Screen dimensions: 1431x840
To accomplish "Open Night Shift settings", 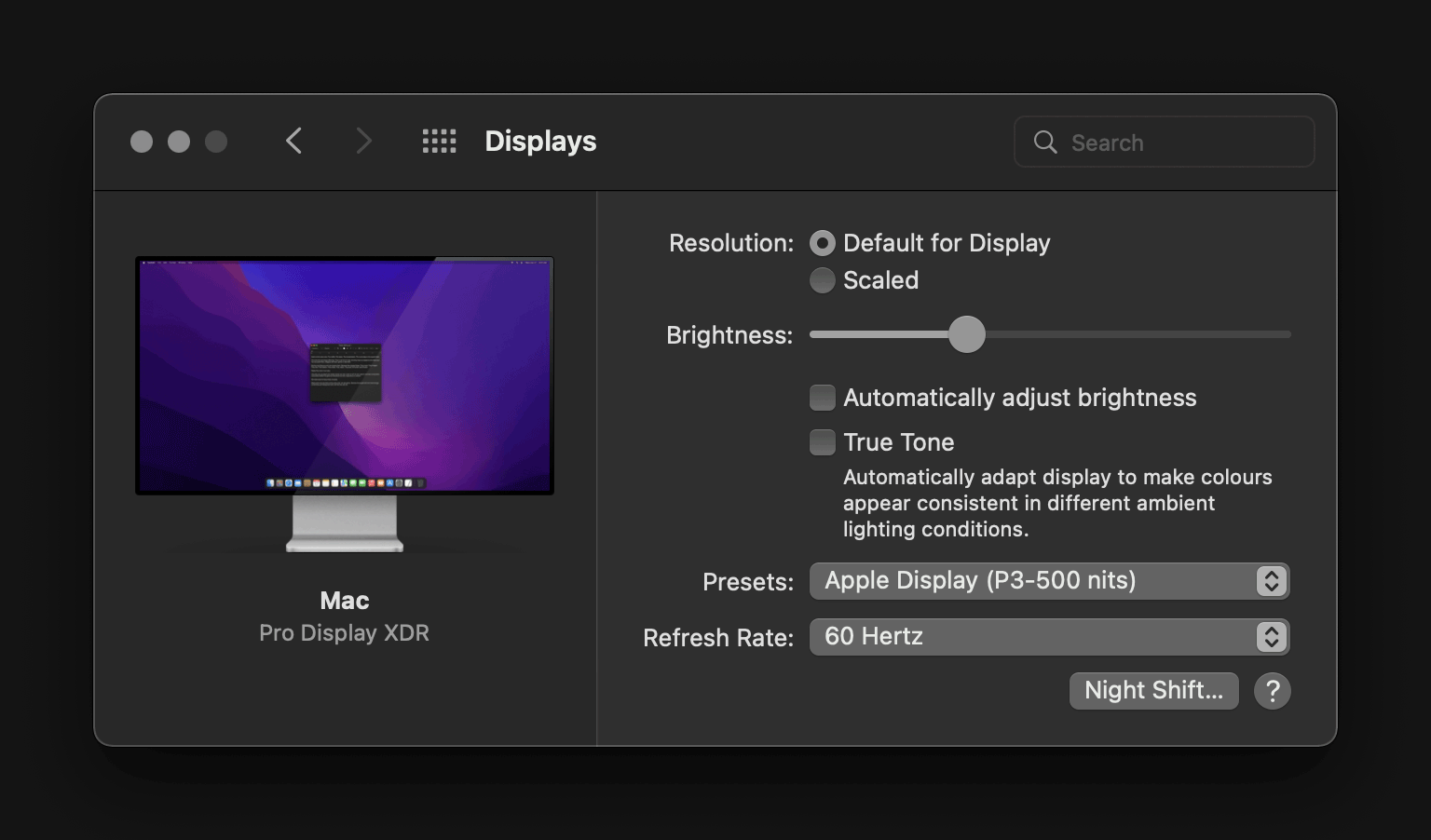I will [1153, 691].
